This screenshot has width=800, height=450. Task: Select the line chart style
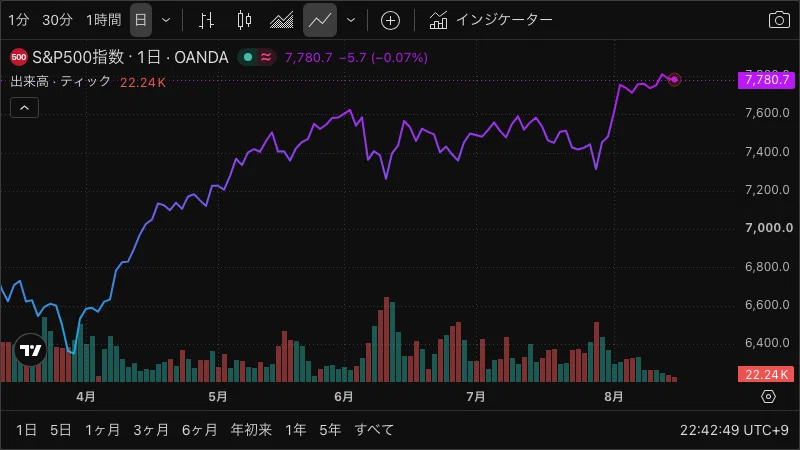pyautogui.click(x=320, y=20)
